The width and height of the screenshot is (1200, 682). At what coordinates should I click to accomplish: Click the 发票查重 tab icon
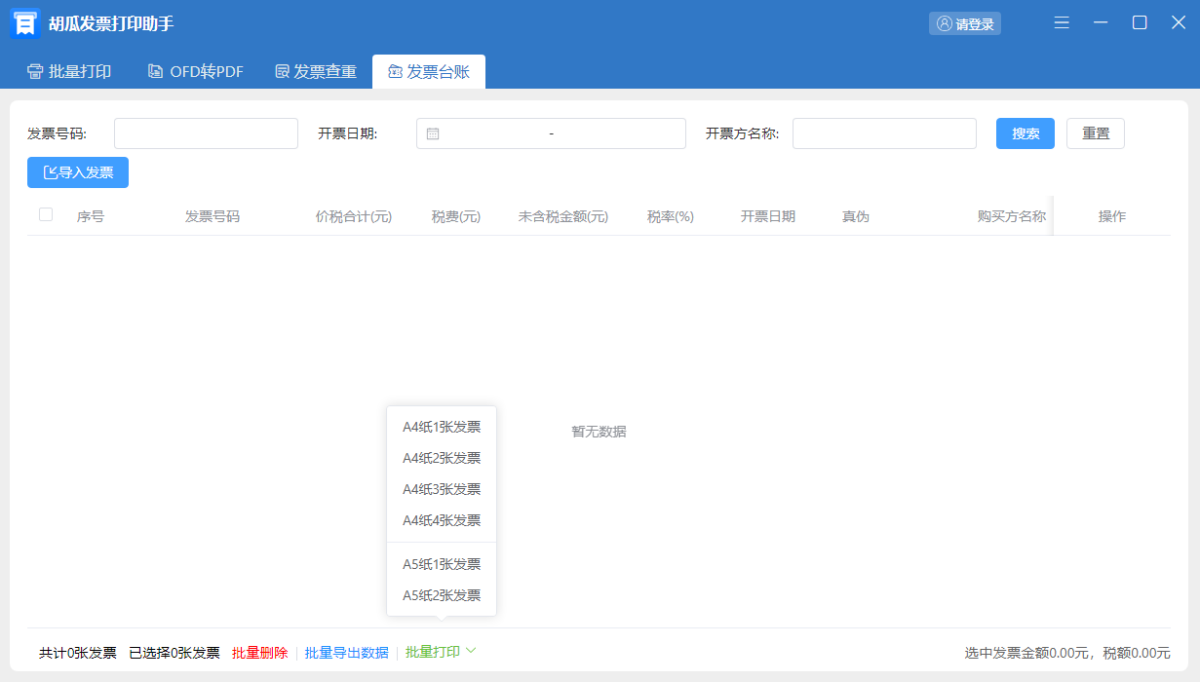pos(282,71)
